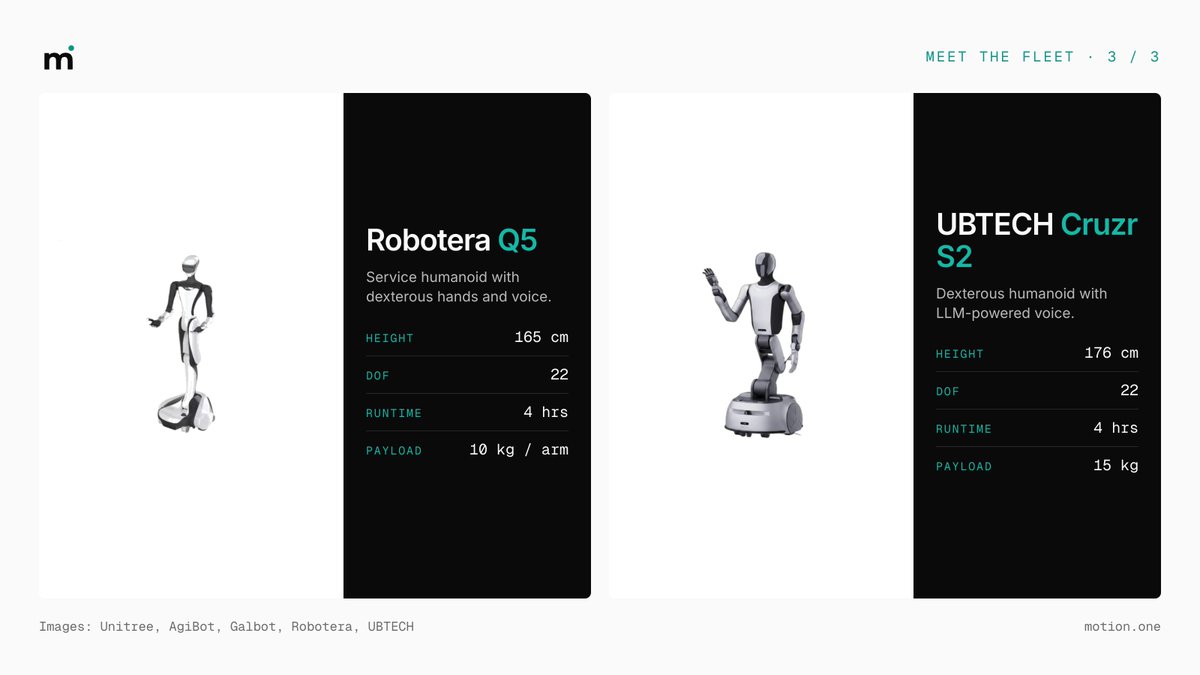Click the '176 cm' height value

point(1111,353)
